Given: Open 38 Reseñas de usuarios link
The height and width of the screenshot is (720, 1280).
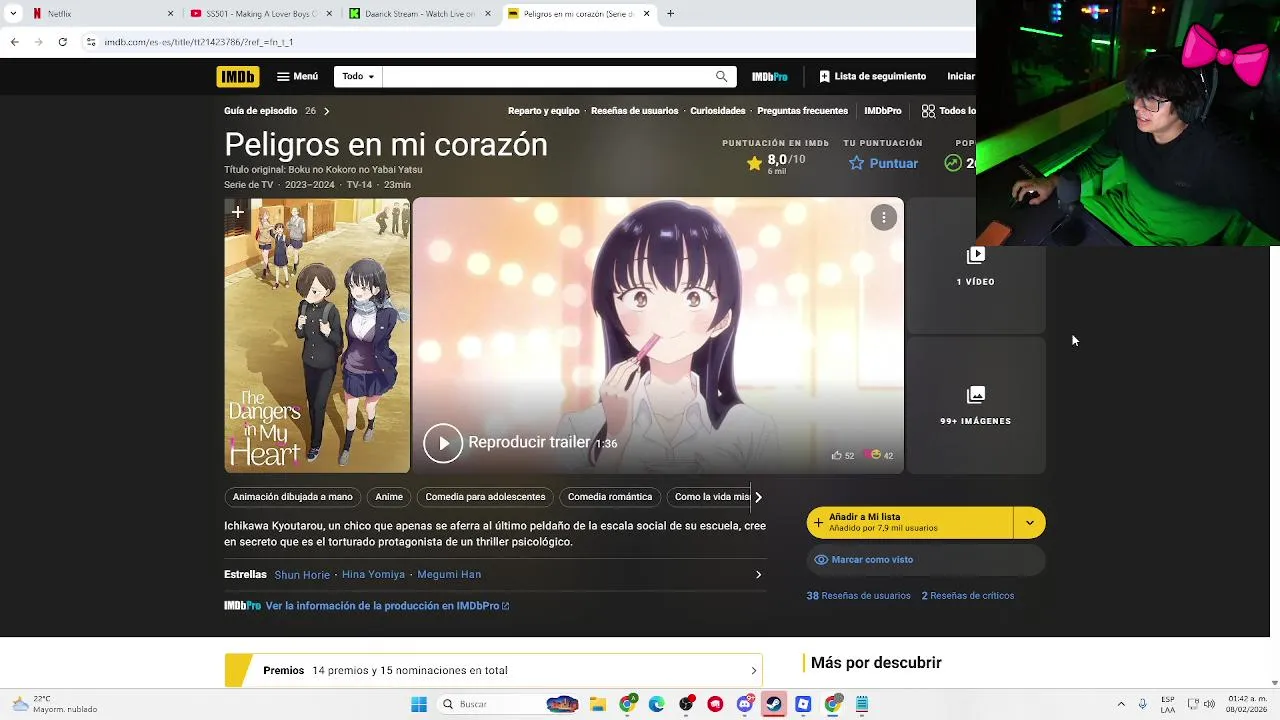Looking at the screenshot, I should click(x=858, y=596).
